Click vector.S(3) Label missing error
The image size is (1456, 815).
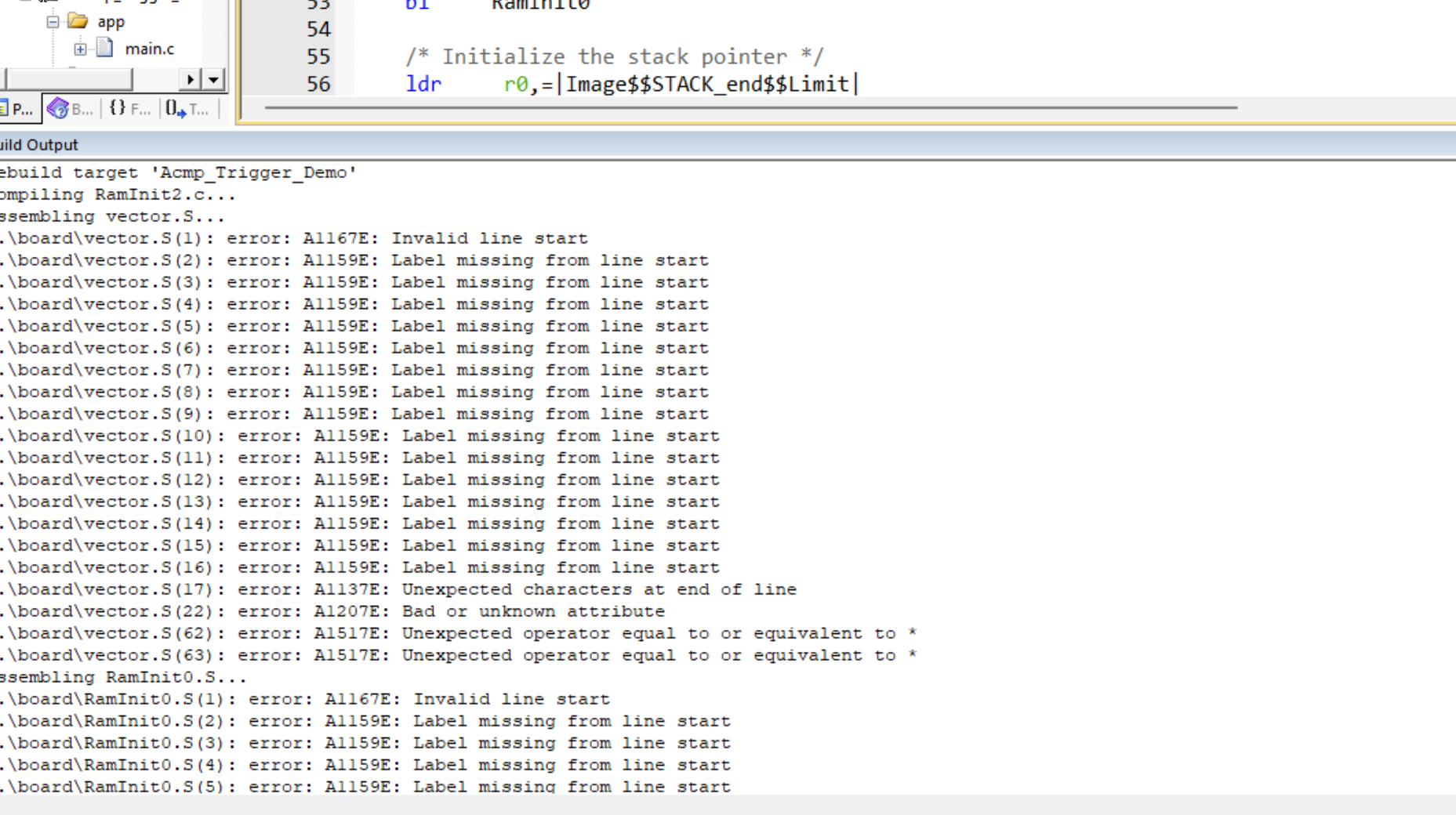tap(354, 282)
